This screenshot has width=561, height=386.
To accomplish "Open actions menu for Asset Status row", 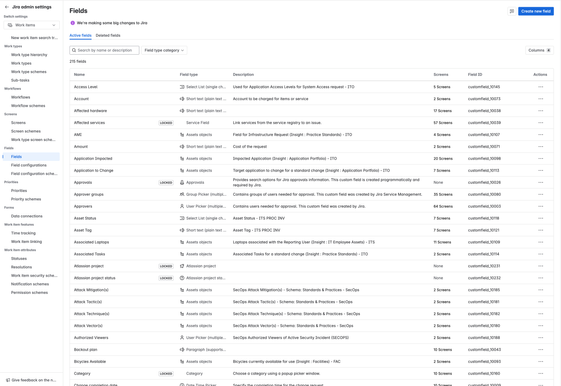I will coord(540,218).
